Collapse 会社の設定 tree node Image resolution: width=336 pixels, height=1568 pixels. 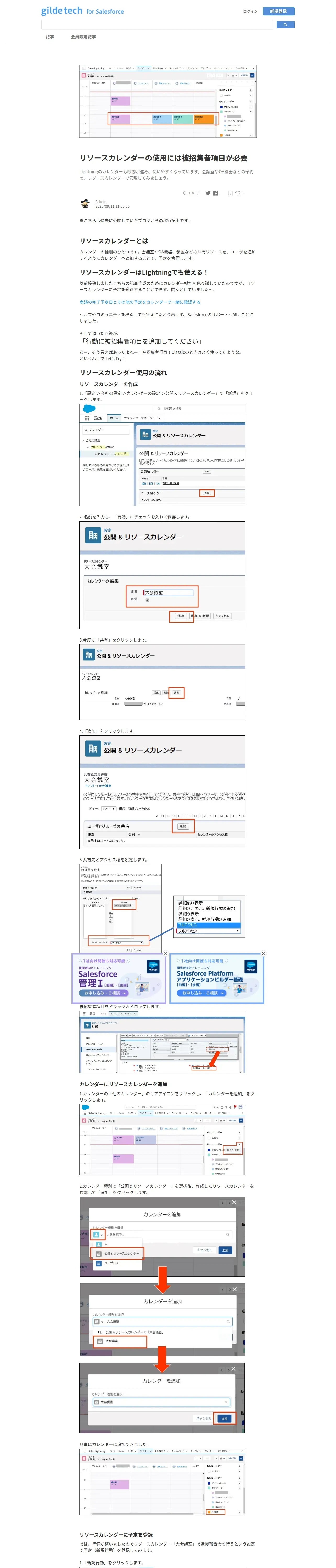pos(83,441)
